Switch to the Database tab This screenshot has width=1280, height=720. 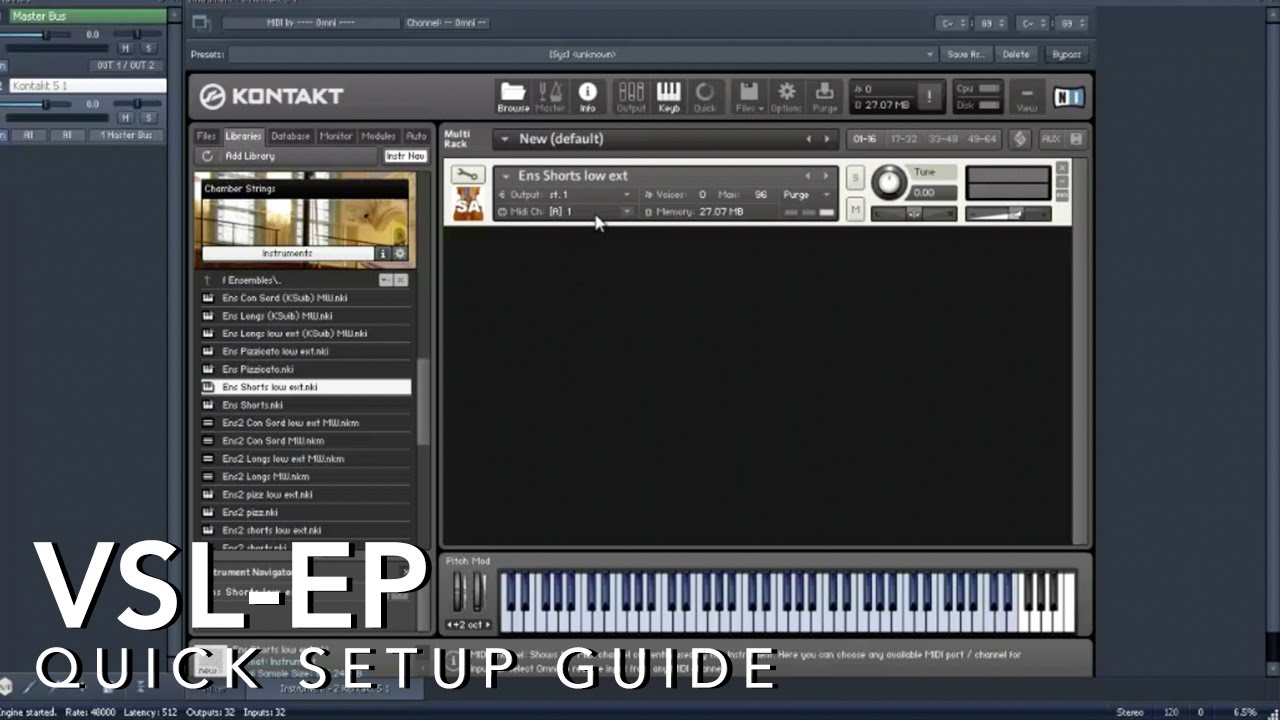(290, 136)
